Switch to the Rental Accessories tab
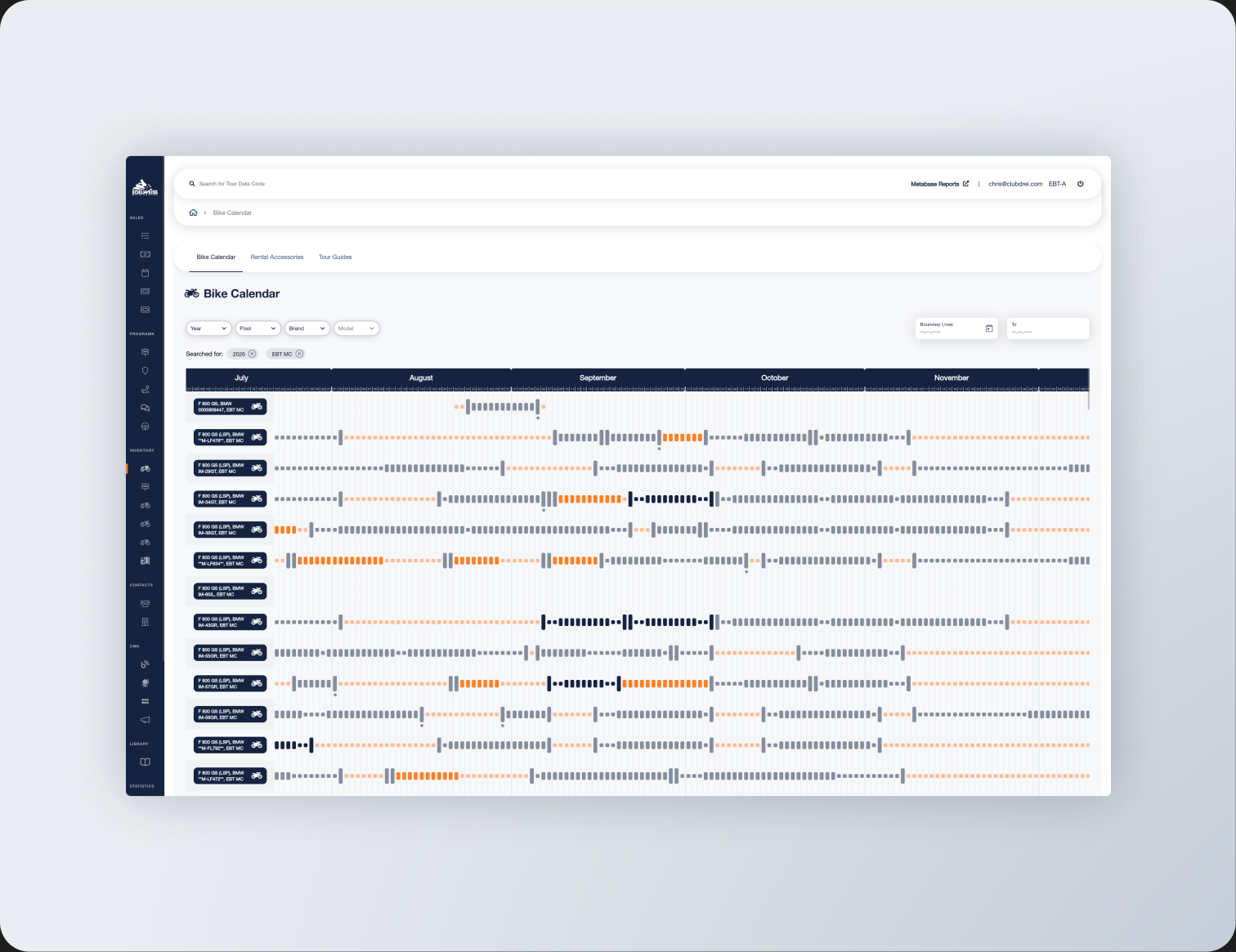 point(277,257)
